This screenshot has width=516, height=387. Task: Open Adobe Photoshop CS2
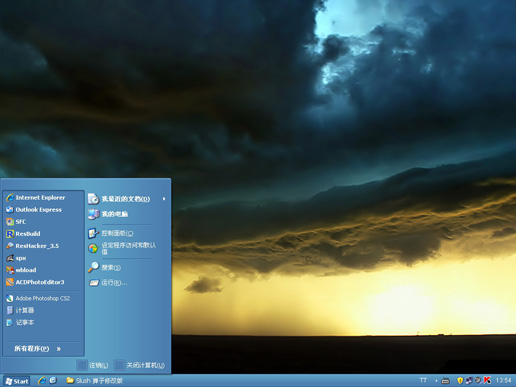(38, 298)
